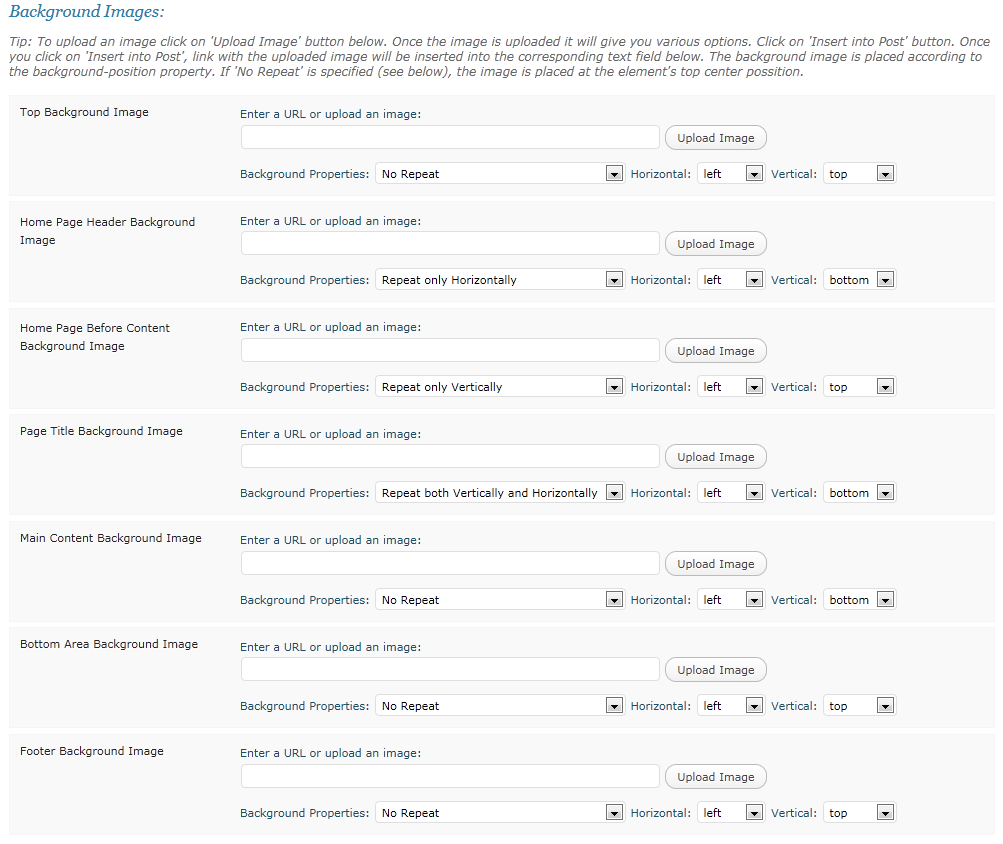Click the Home Page Before Content URL field

click(450, 351)
